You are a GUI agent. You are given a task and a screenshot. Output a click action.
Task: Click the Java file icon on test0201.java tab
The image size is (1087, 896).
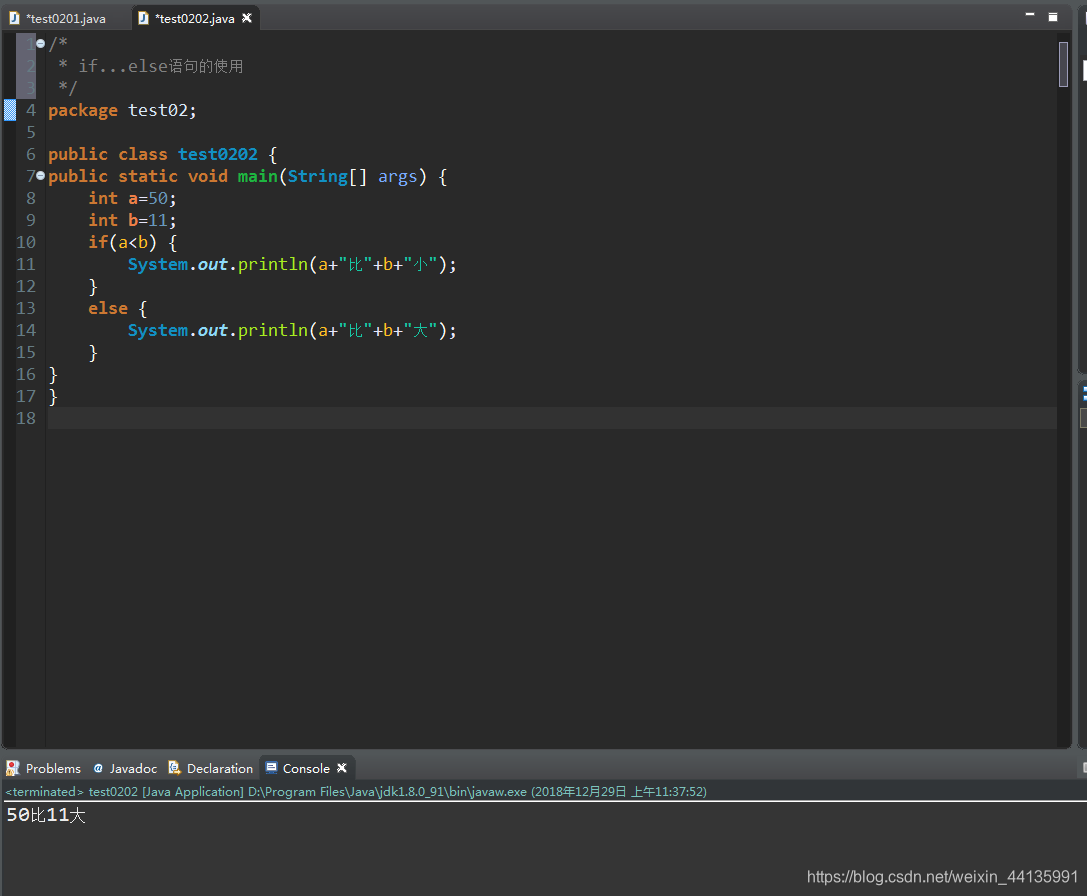tap(15, 18)
